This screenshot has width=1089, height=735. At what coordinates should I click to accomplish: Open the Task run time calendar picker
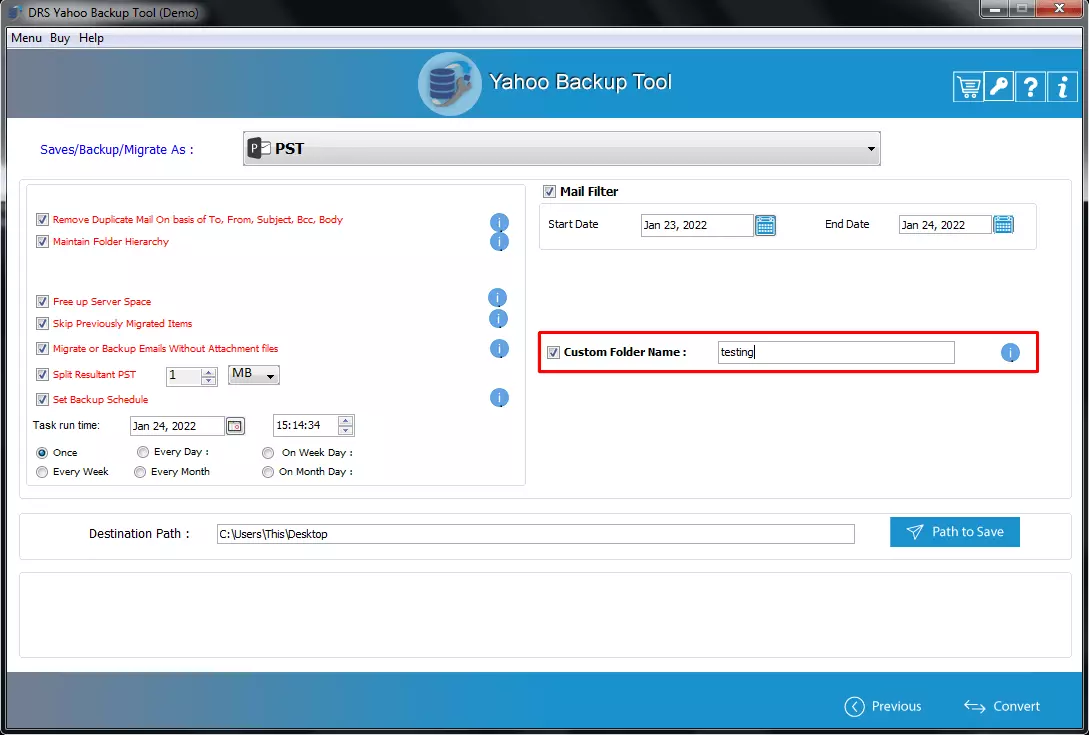[235, 426]
